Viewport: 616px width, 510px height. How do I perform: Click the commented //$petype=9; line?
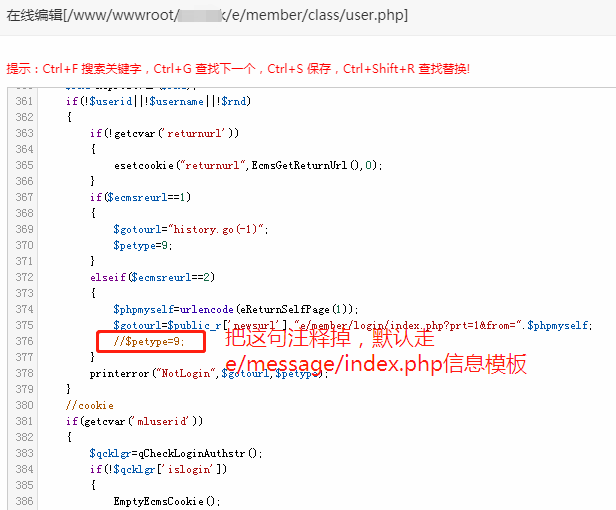pos(149,341)
